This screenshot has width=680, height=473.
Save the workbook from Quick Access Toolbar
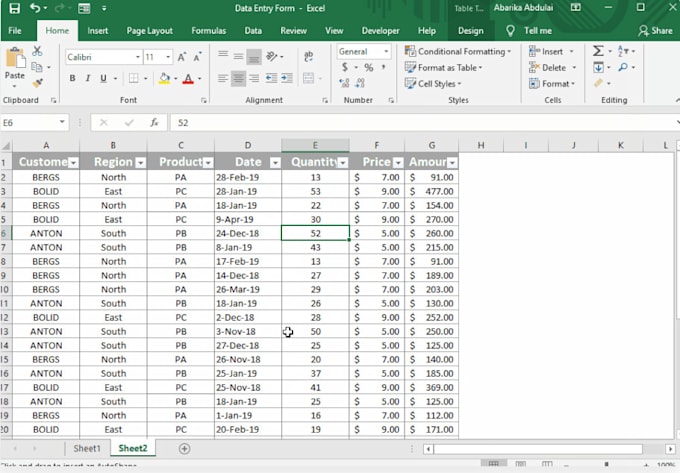coord(14,8)
